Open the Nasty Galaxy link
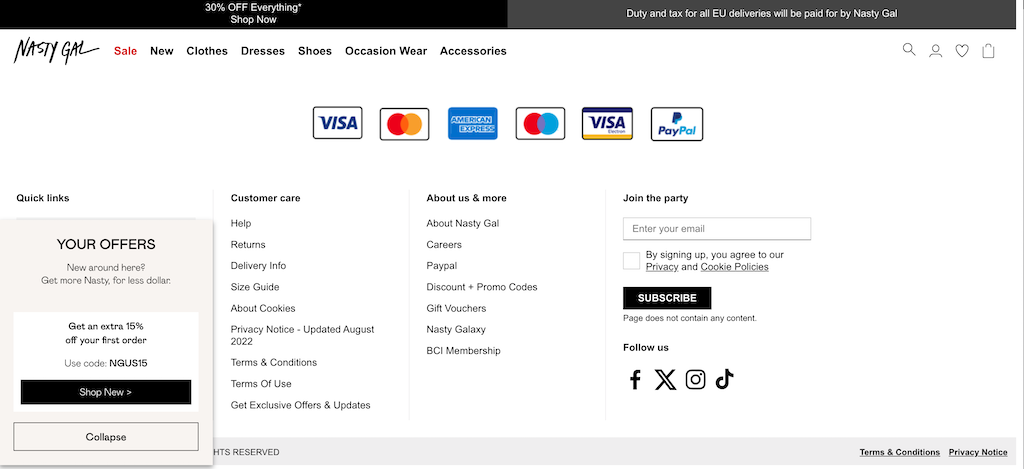Viewport: 1024px width, 469px height. pos(456,330)
